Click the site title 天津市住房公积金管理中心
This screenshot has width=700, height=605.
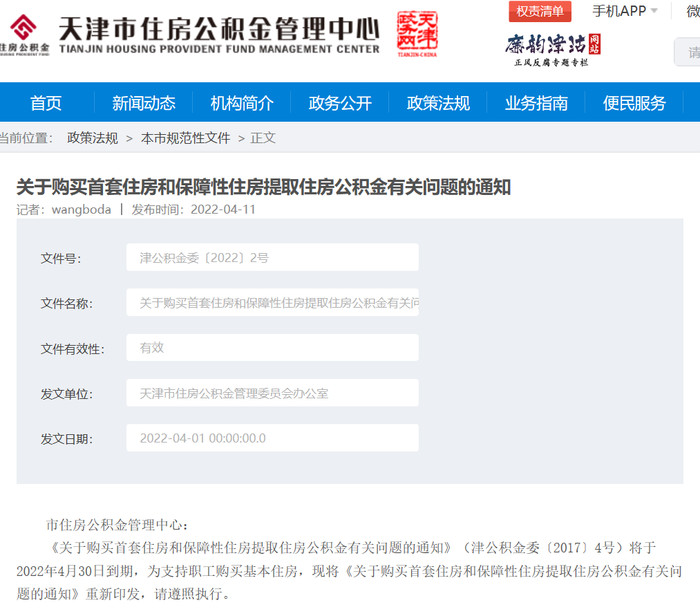coord(219,30)
